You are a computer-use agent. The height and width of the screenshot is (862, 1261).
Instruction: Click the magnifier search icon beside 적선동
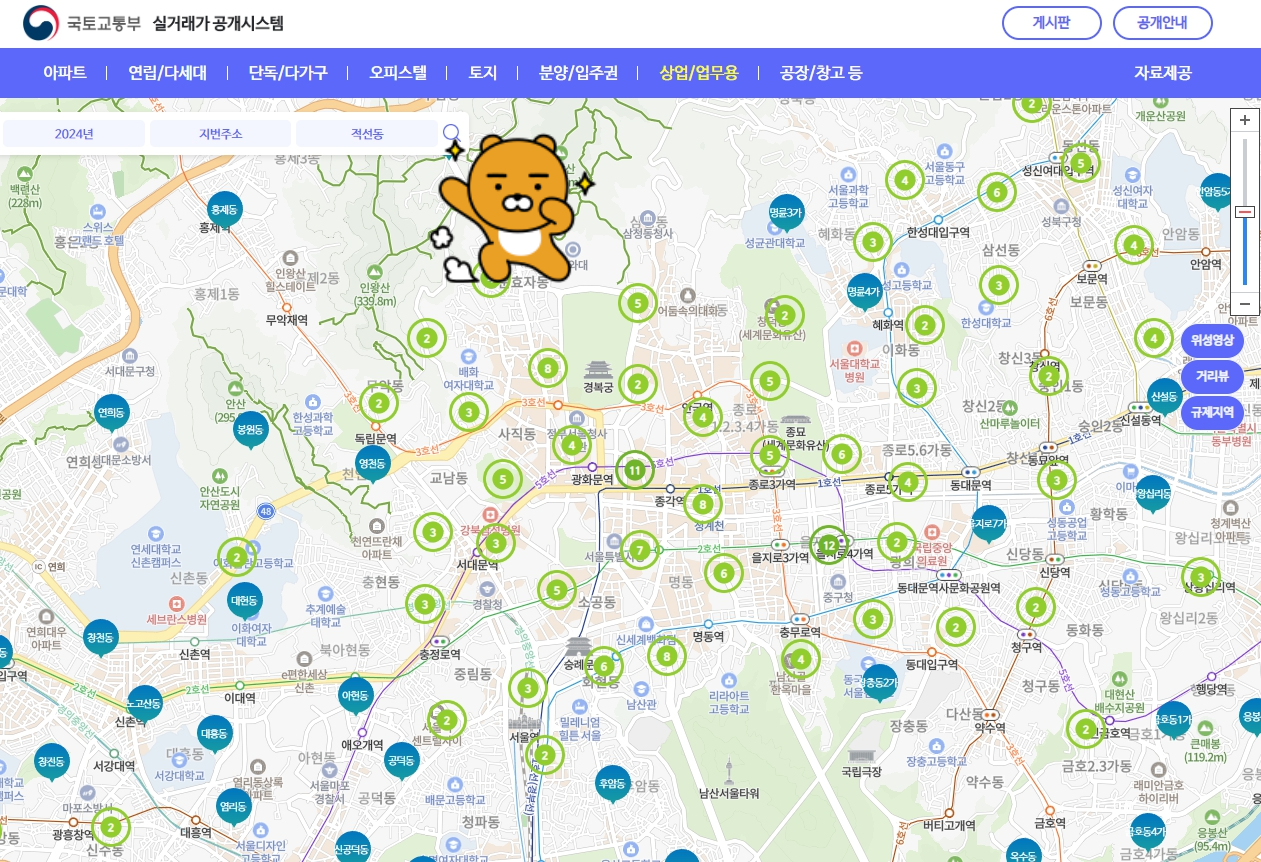[x=452, y=133]
